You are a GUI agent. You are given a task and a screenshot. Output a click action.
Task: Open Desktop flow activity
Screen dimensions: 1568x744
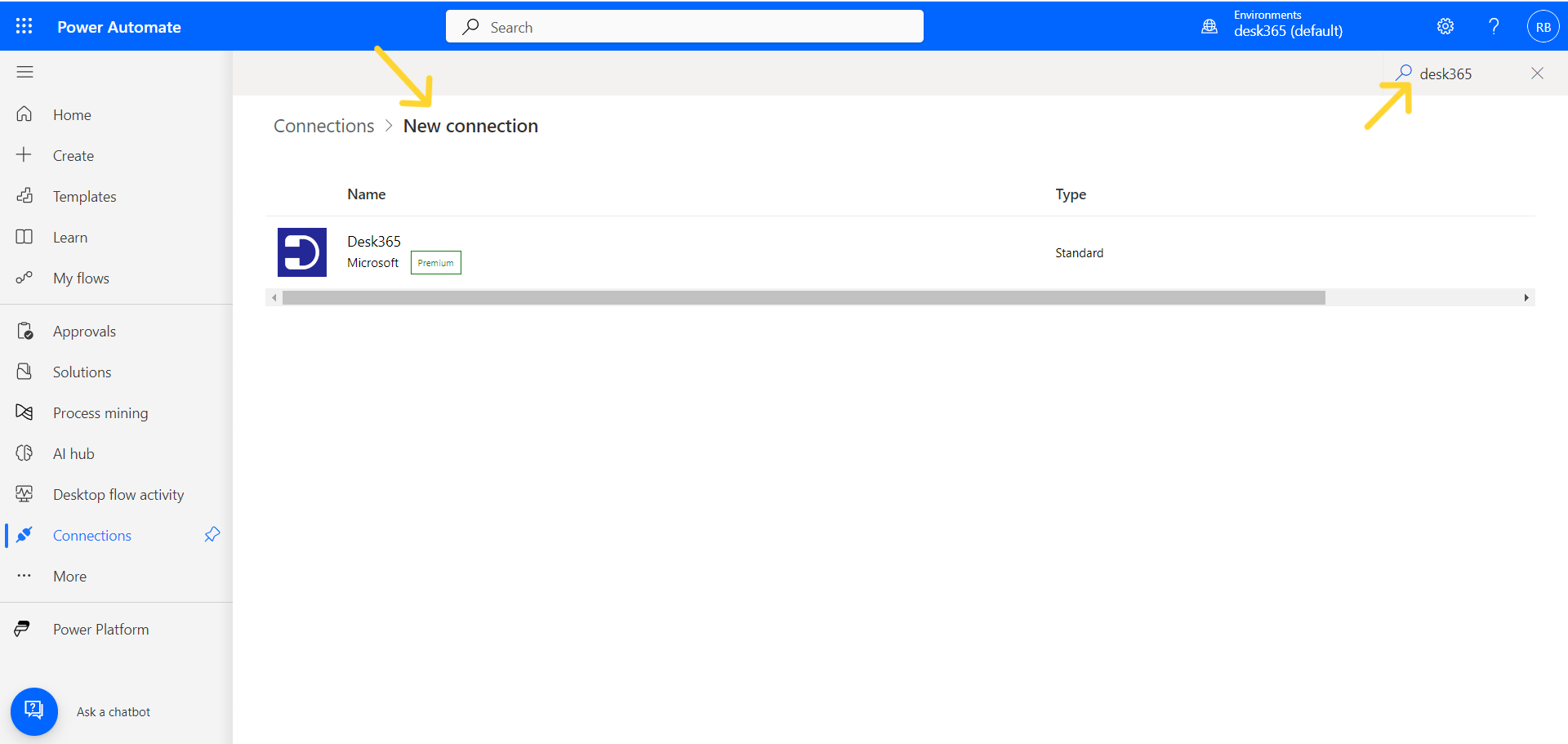click(x=118, y=493)
